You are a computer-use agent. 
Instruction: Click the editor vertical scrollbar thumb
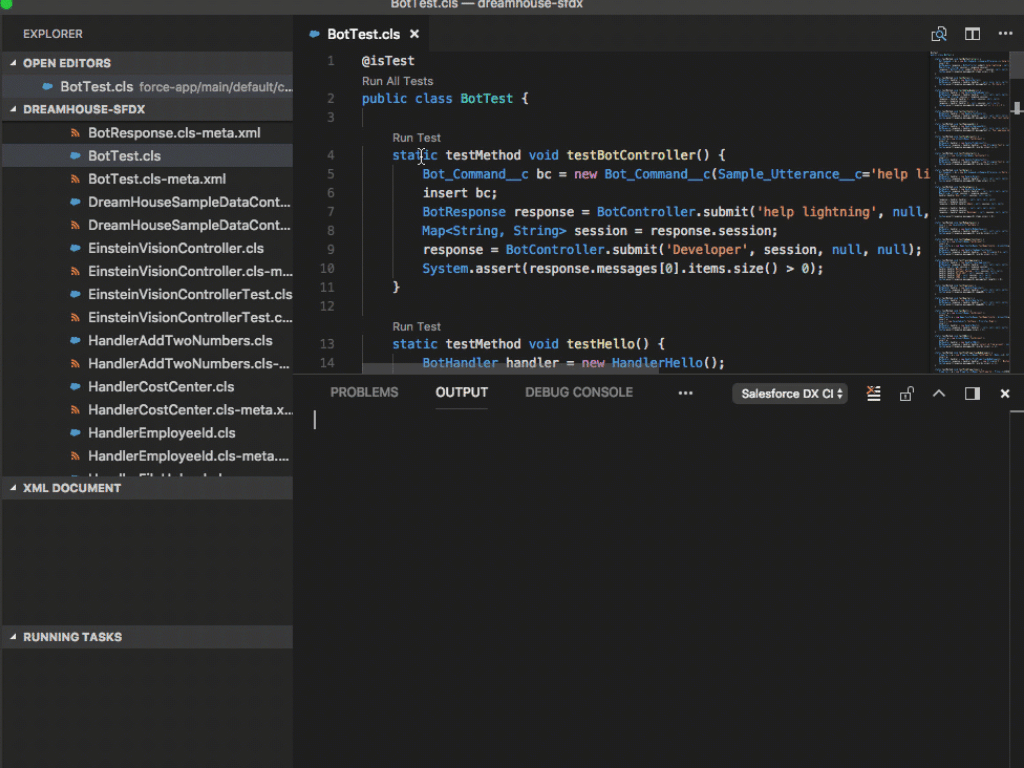(1016, 65)
